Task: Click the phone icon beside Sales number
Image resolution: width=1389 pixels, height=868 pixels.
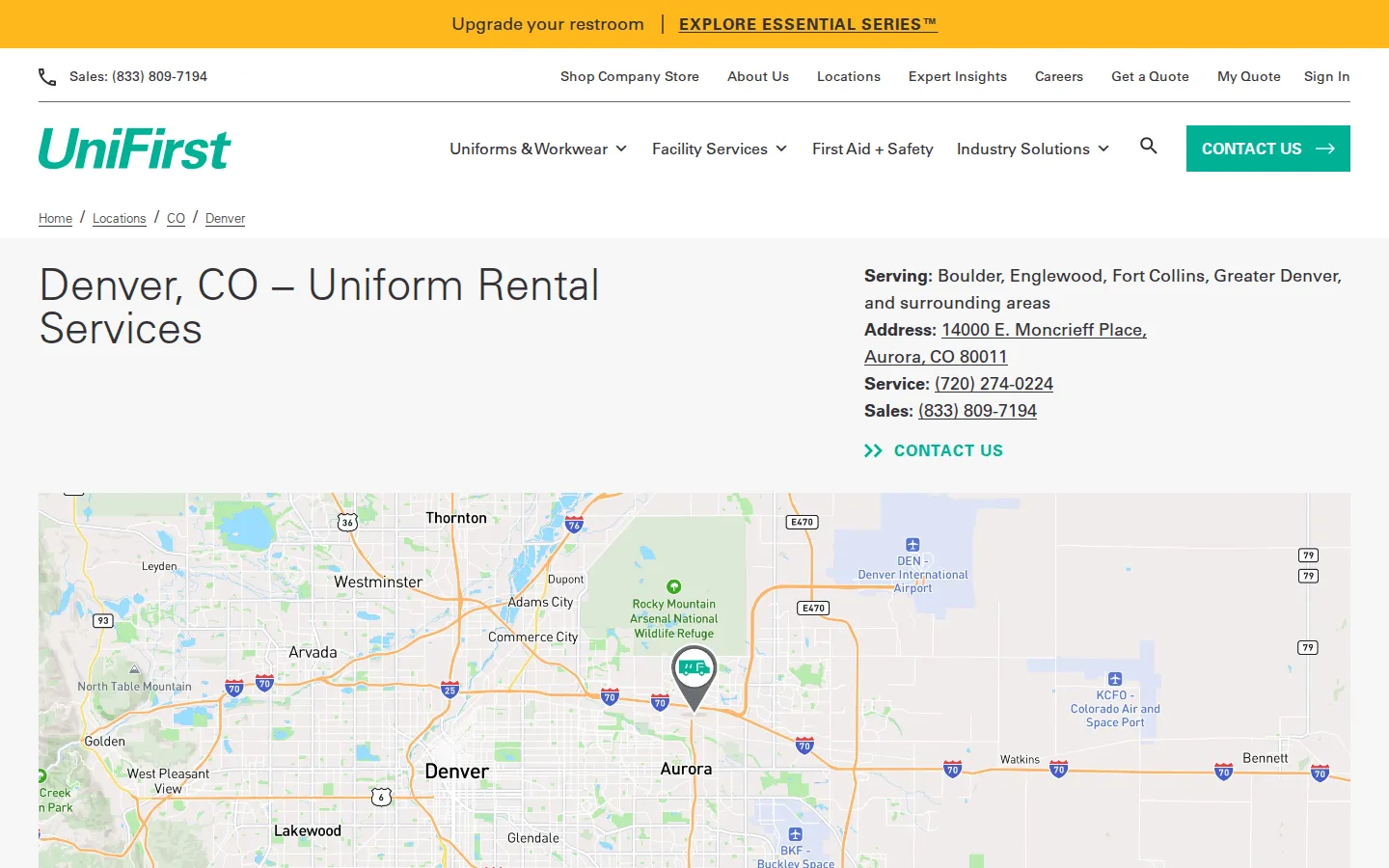Action: [47, 76]
